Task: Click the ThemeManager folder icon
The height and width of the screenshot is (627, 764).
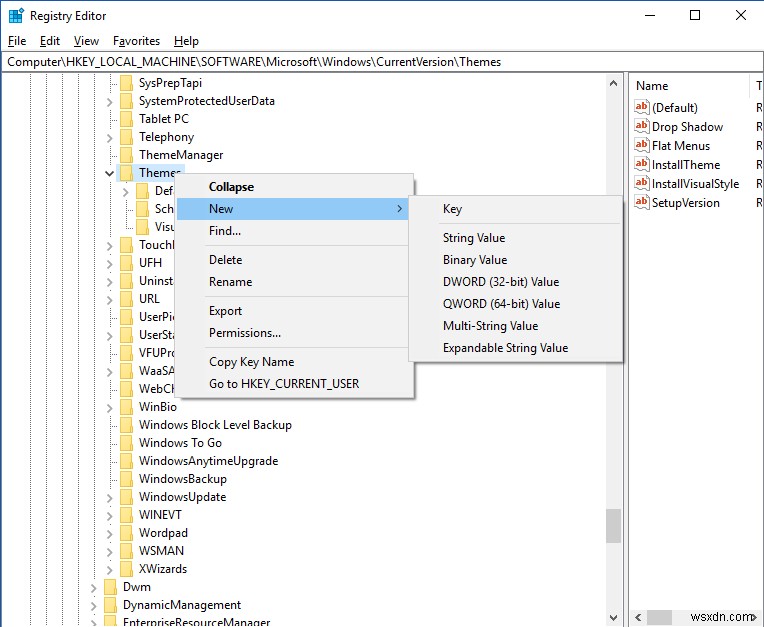Action: pos(126,155)
